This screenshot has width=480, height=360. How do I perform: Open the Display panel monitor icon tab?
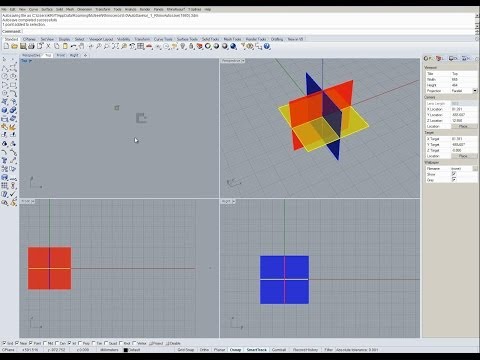pos(452,58)
